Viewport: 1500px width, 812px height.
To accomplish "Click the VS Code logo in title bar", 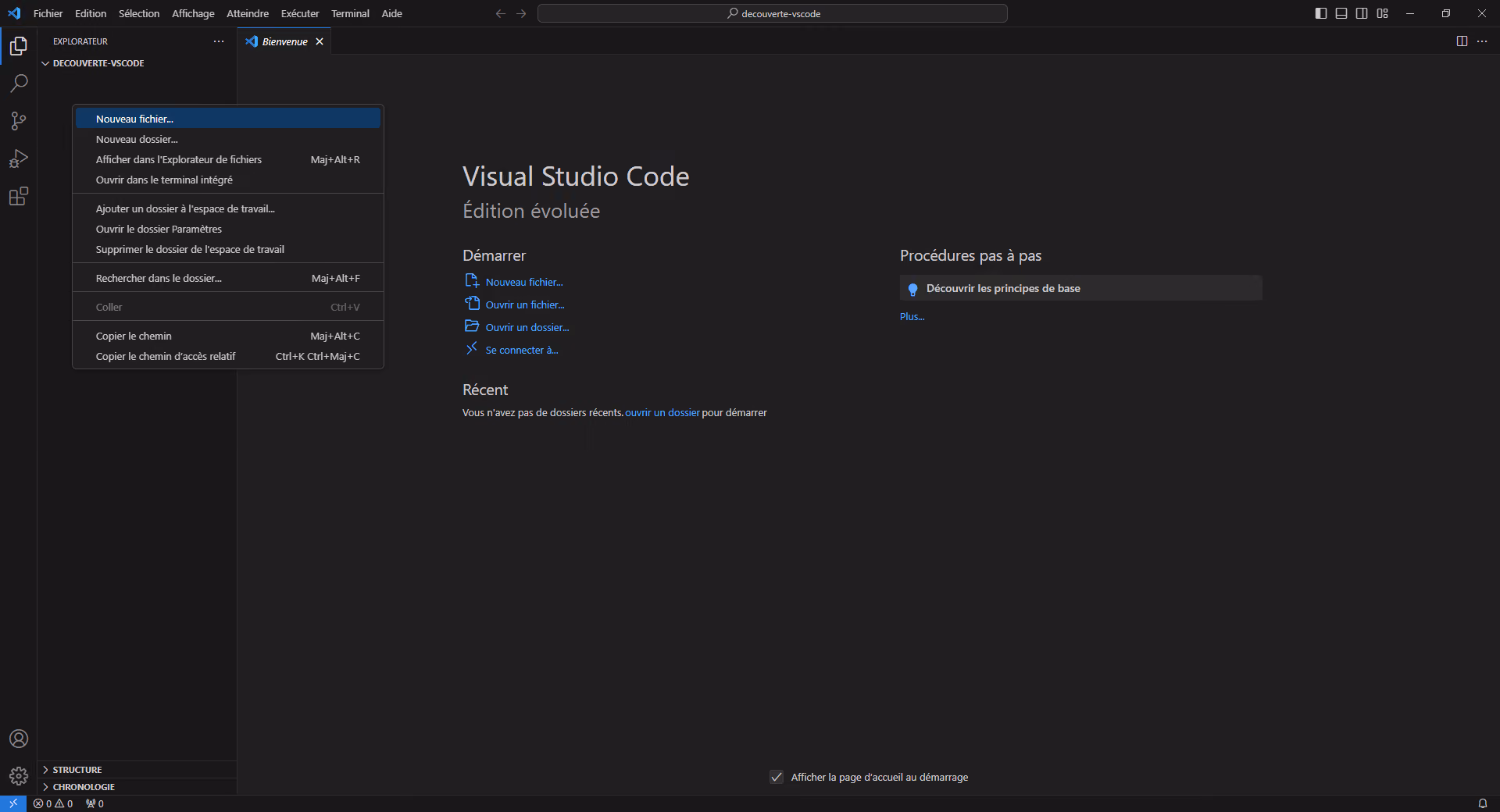I will 14,13.
